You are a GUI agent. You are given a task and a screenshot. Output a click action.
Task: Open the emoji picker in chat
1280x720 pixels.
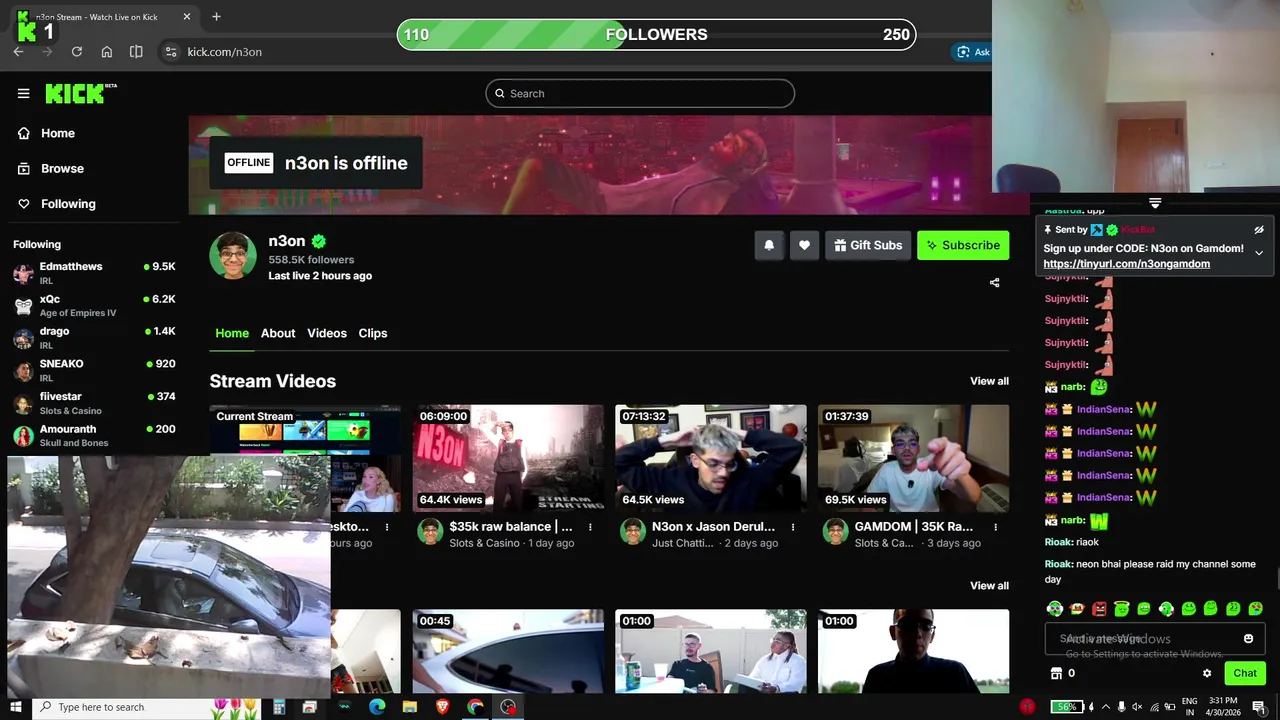tap(1248, 639)
